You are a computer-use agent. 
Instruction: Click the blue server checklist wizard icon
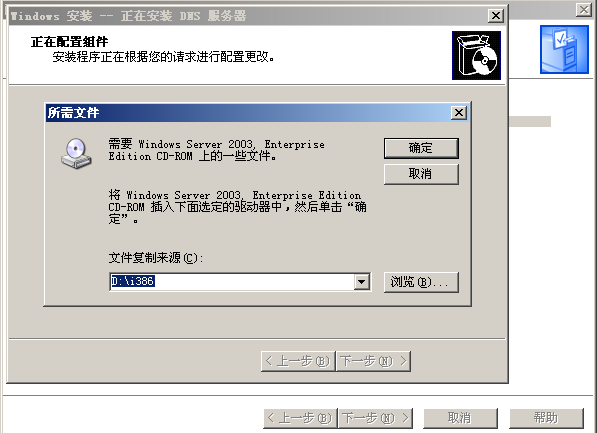(564, 50)
